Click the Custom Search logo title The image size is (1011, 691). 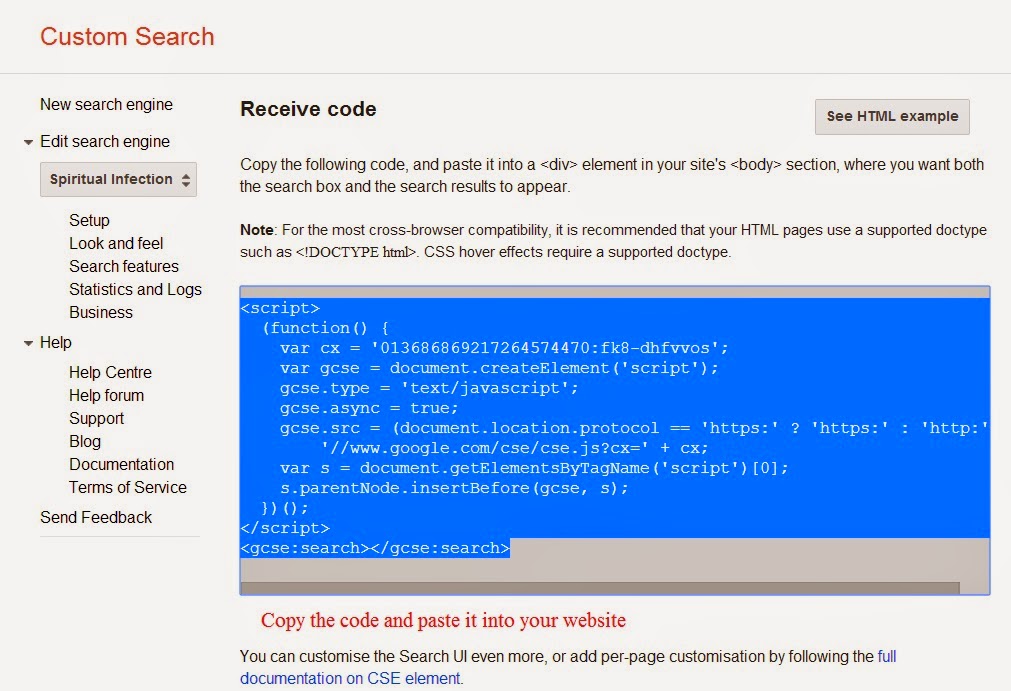[x=127, y=37]
